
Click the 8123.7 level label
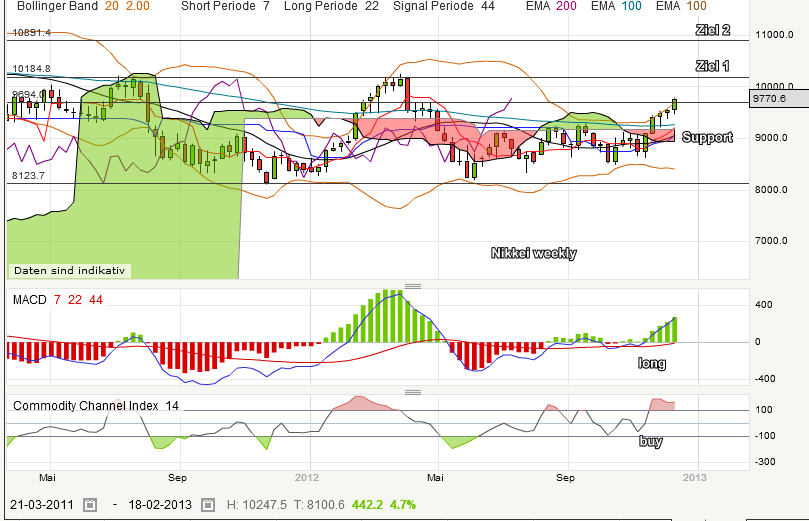[28, 175]
